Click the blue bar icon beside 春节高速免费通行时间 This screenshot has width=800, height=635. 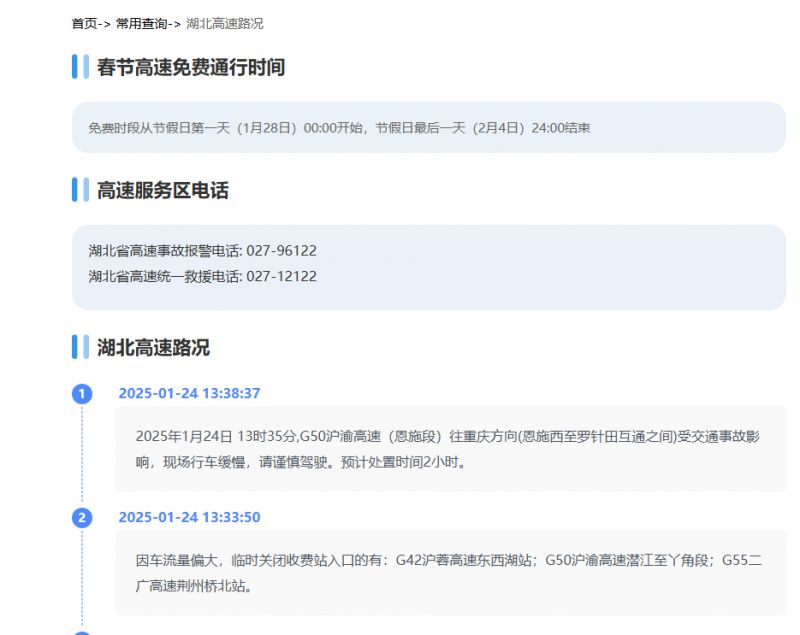[x=78, y=68]
